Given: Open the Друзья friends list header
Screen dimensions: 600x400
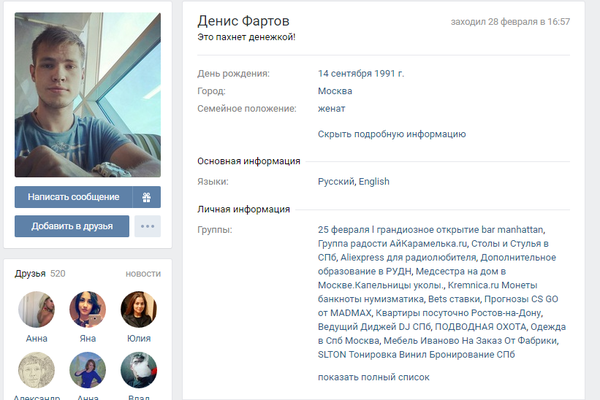Looking at the screenshot, I should coord(30,274).
